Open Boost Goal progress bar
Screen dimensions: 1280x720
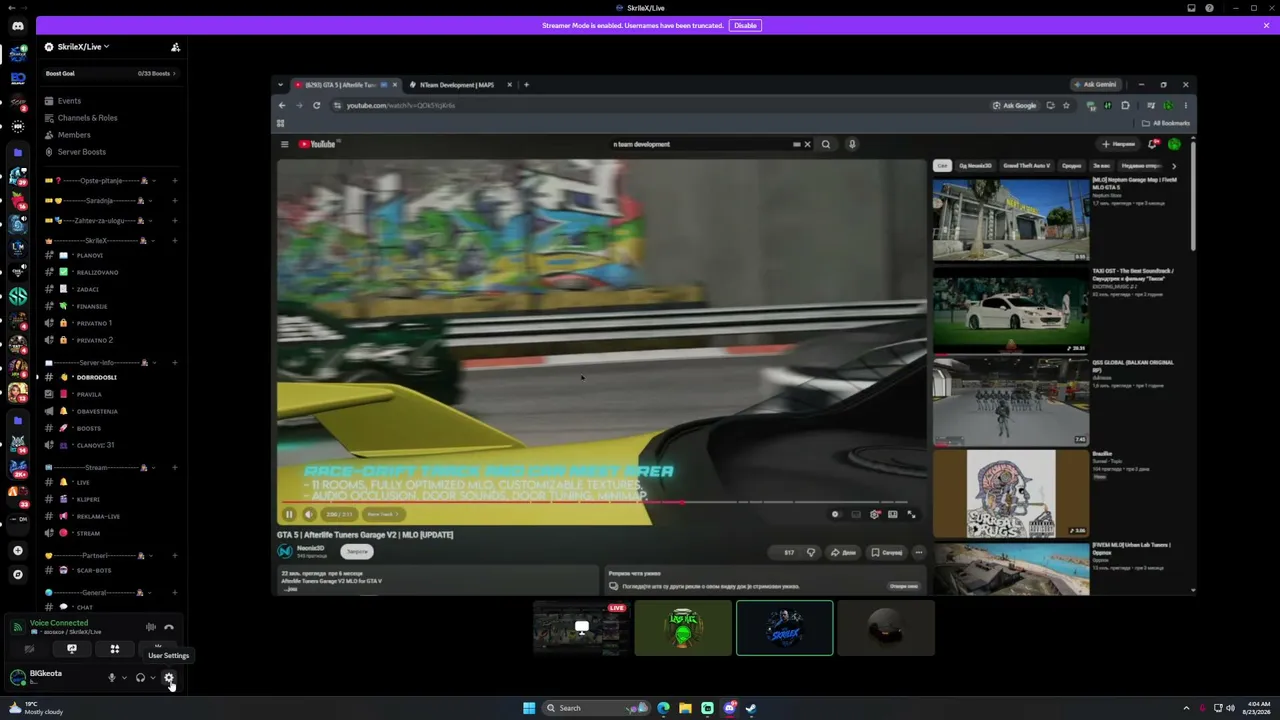[x=110, y=73]
